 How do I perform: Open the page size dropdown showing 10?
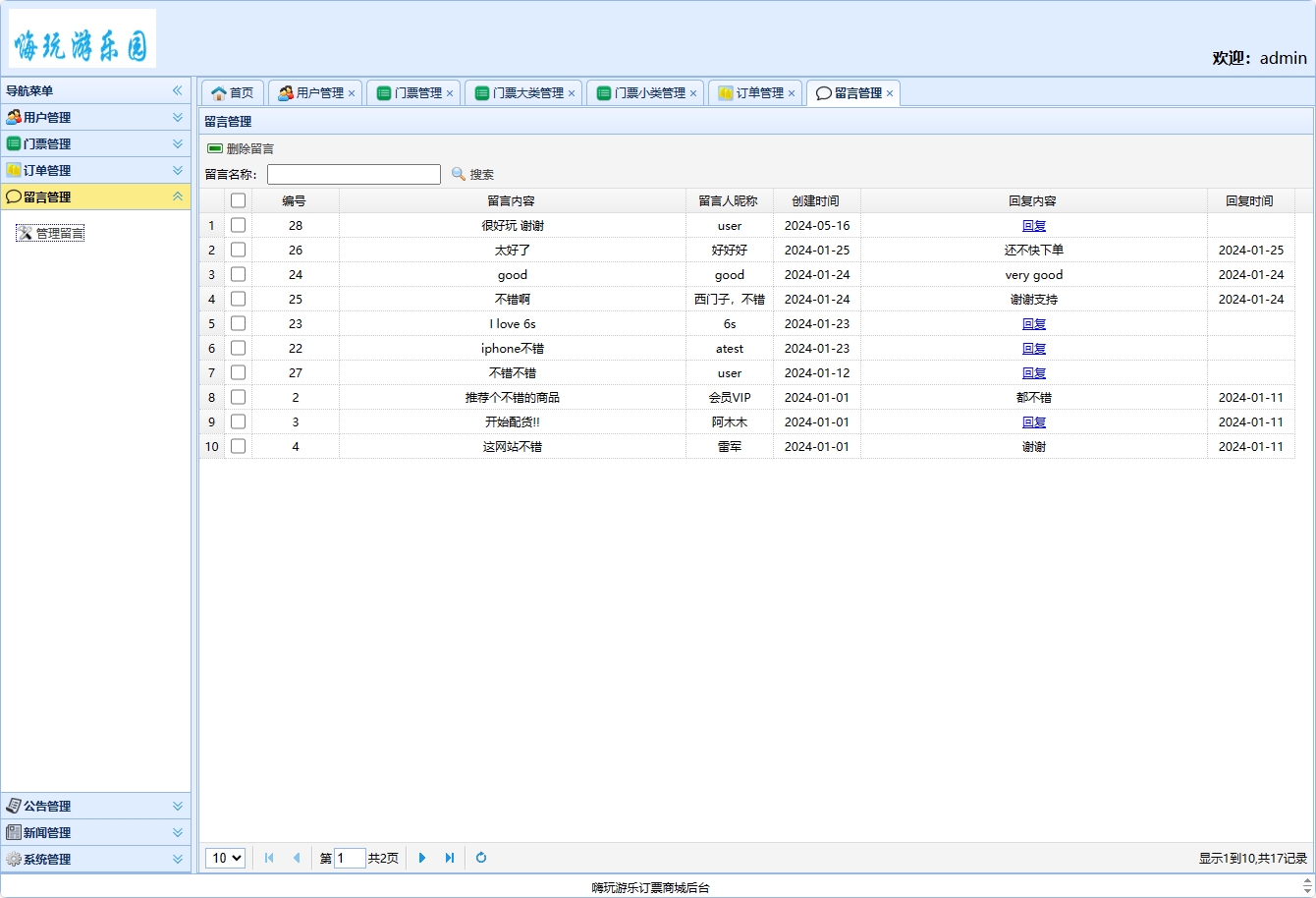point(225,858)
